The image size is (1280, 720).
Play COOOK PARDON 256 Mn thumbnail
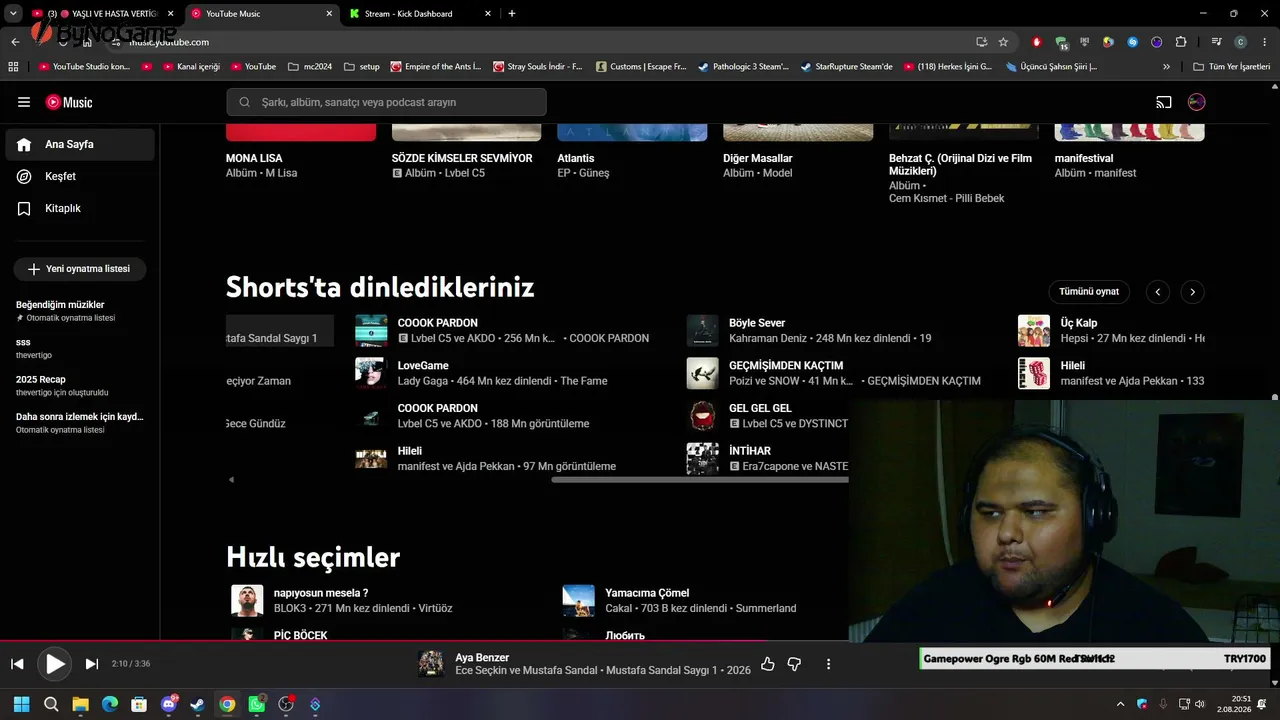371,330
